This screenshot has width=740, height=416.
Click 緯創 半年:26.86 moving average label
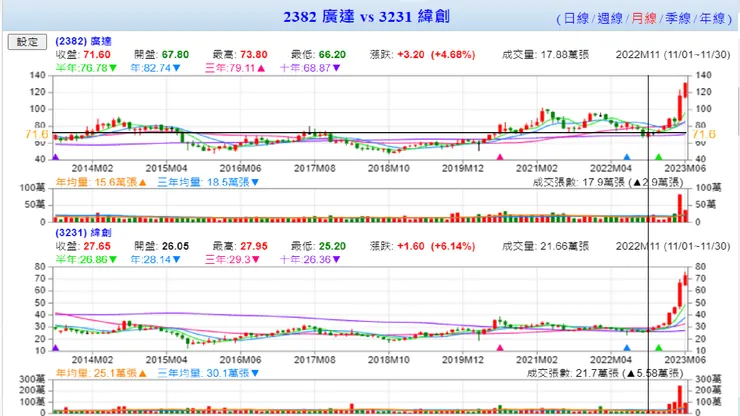pyautogui.click(x=86, y=259)
